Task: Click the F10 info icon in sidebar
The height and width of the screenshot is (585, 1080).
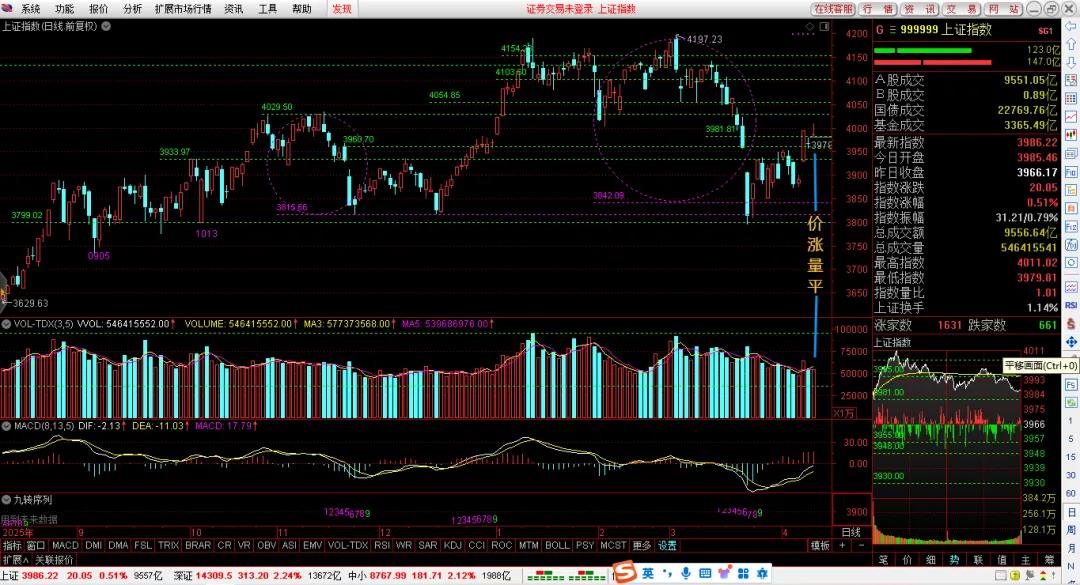Action: pyautogui.click(x=1071, y=172)
